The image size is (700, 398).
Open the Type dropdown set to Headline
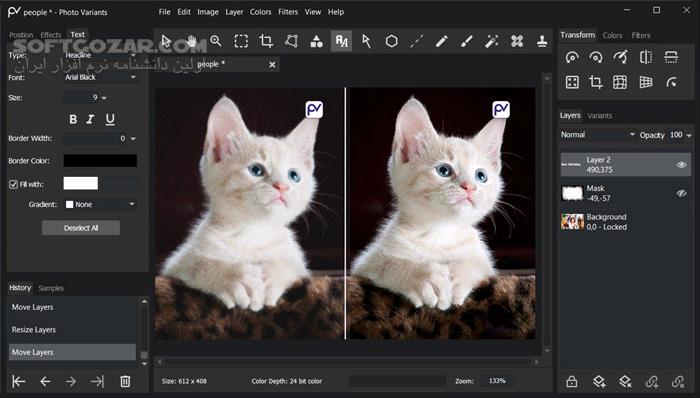[x=100, y=55]
